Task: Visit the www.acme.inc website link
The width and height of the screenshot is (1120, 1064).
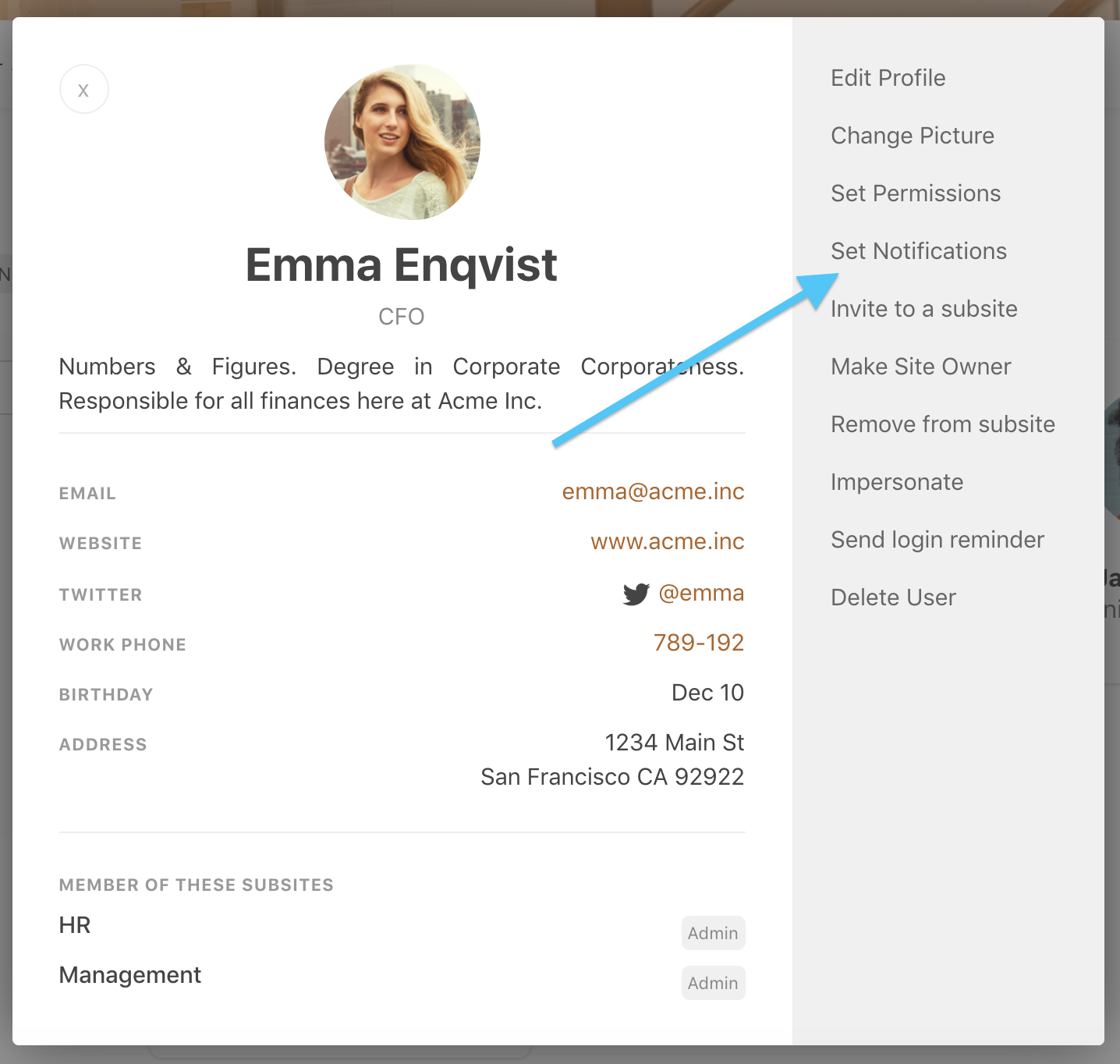Action: pyautogui.click(x=667, y=541)
